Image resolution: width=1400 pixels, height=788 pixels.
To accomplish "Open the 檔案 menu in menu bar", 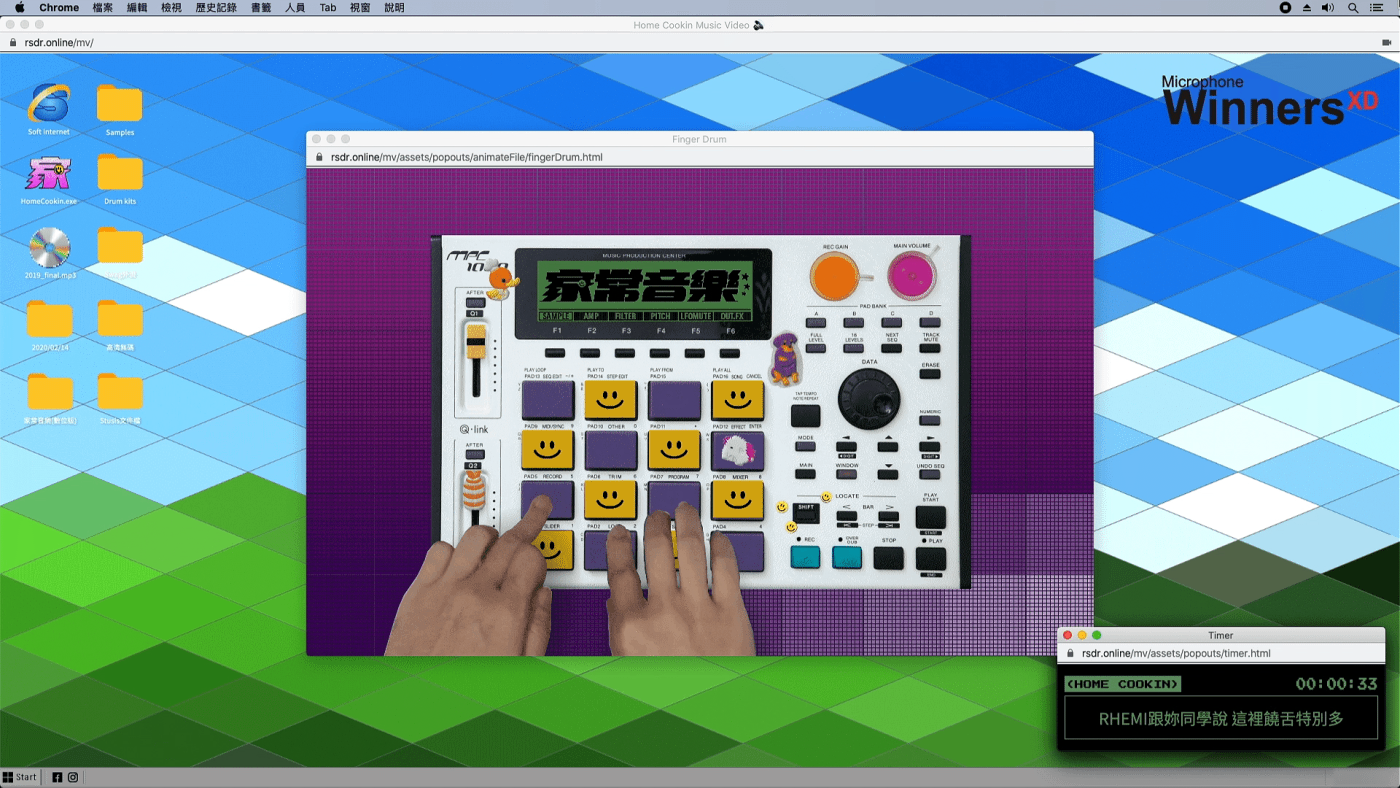I will coord(102,7).
